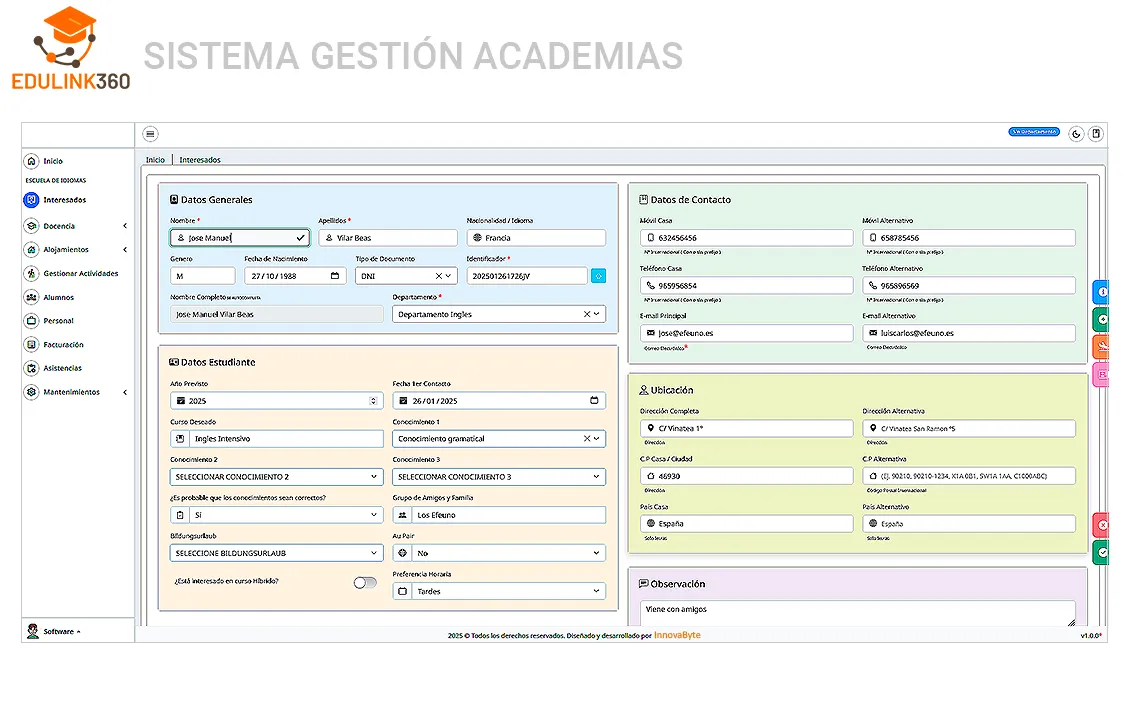1125x704 pixels.
Task: Click the País Casa field showing España
Action: pyautogui.click(x=746, y=524)
